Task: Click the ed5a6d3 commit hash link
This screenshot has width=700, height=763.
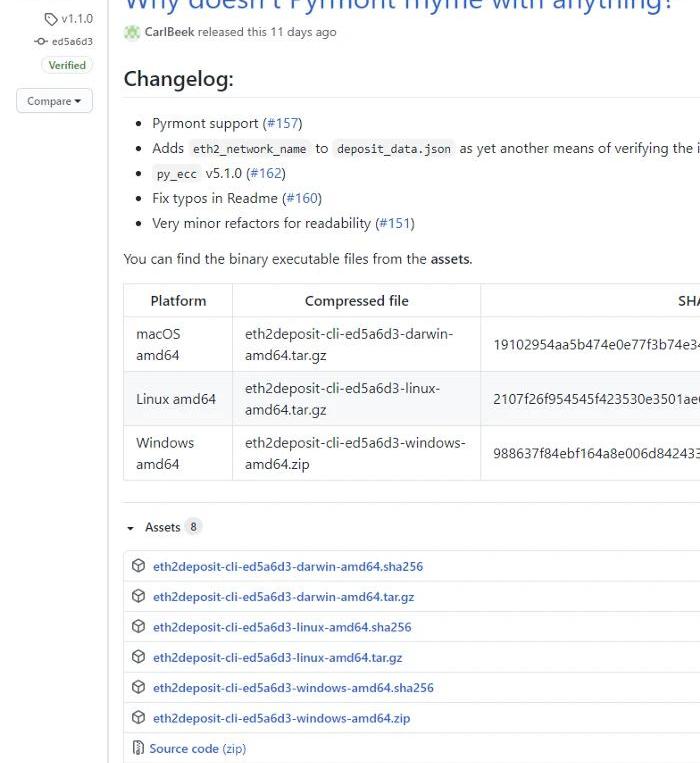Action: point(72,42)
